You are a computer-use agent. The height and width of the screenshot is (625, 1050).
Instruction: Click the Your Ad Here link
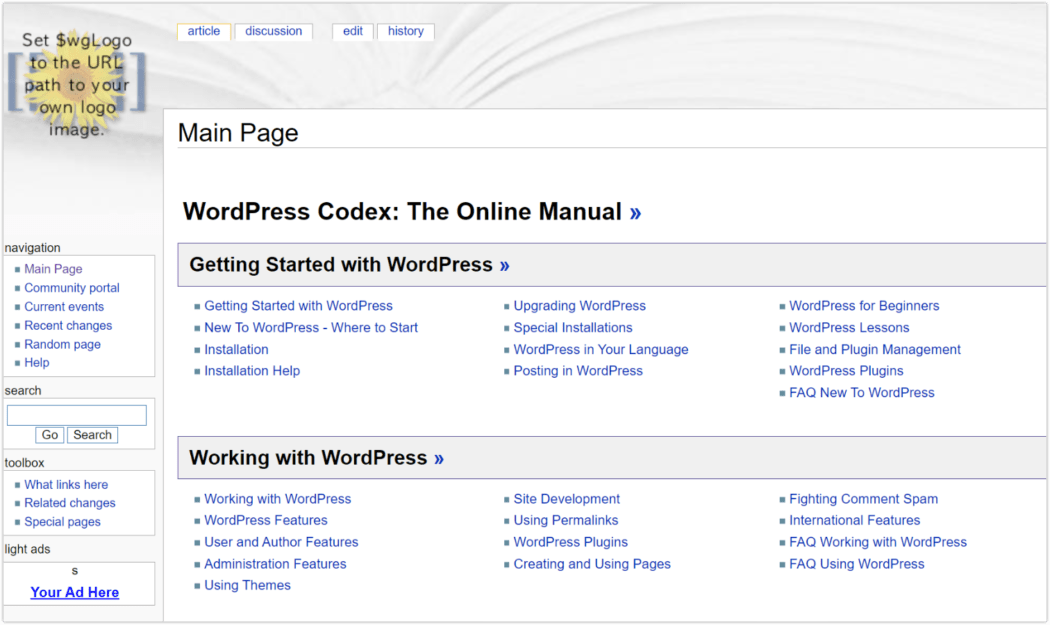[x=75, y=592]
